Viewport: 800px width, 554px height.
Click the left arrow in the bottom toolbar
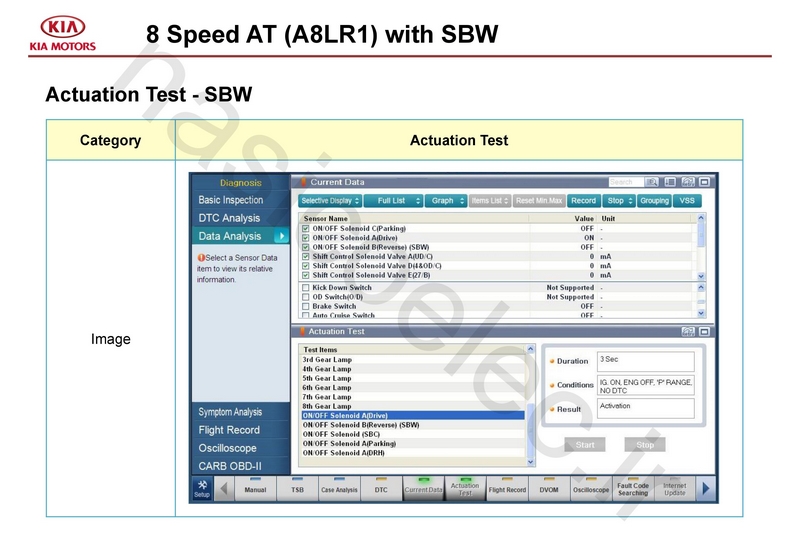pos(223,489)
